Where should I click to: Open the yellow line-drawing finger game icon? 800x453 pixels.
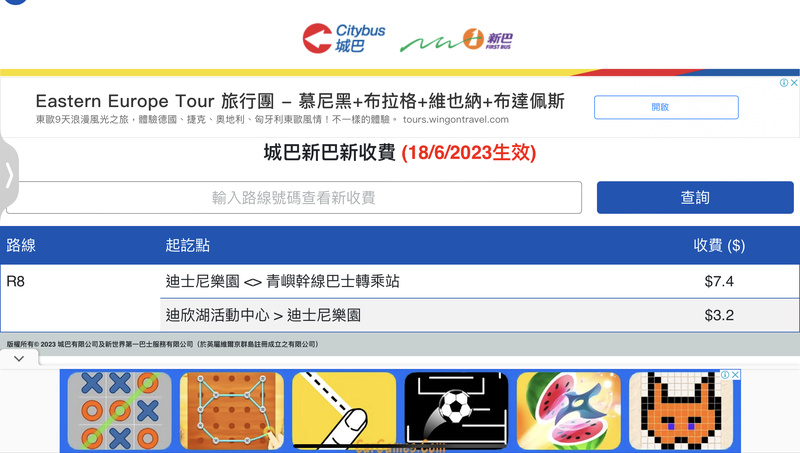(344, 411)
